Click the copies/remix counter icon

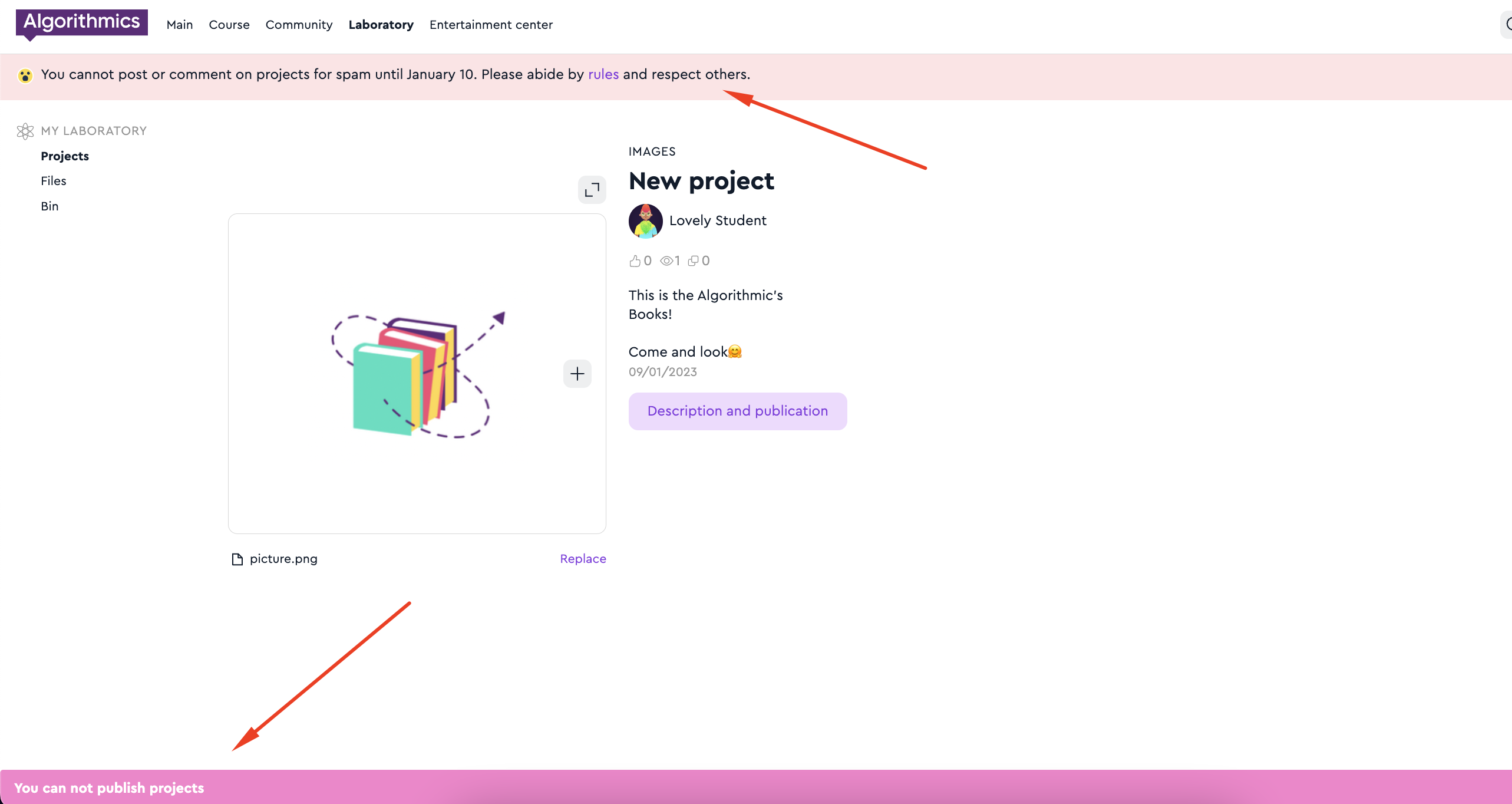(x=694, y=261)
